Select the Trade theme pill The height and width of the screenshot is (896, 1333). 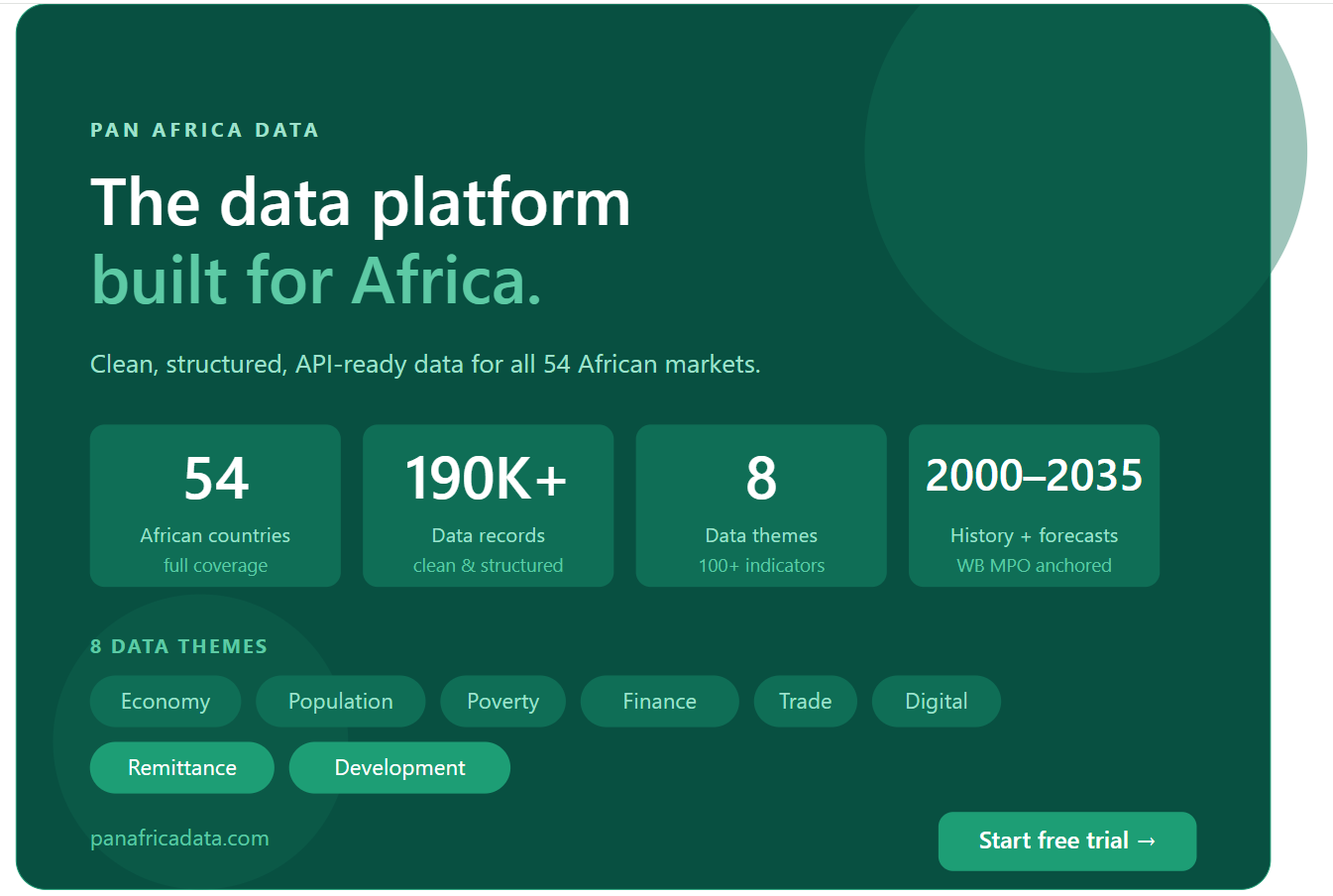[806, 702]
